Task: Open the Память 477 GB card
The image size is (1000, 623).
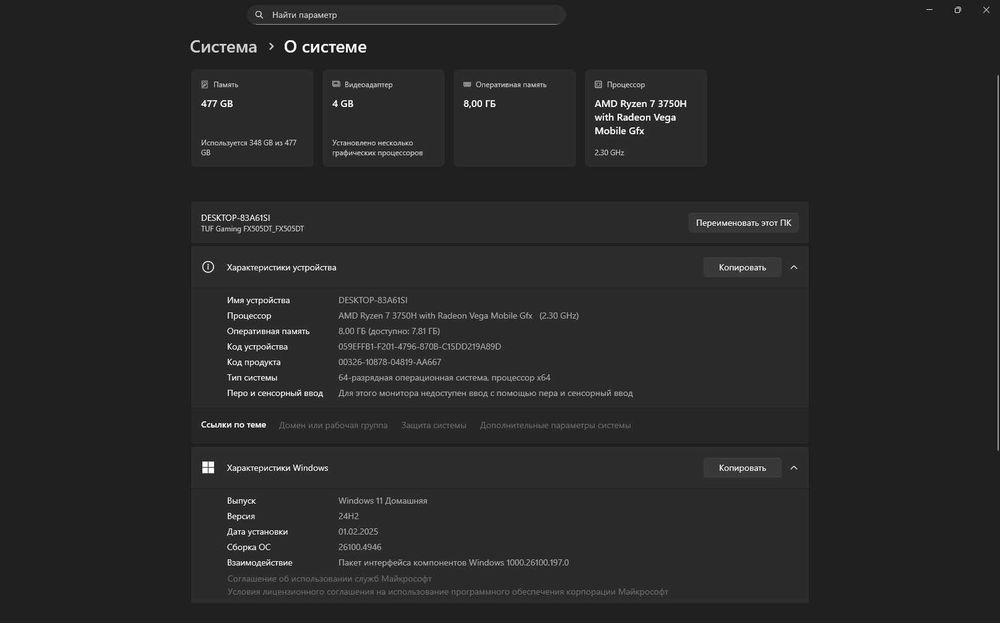Action: pos(252,118)
